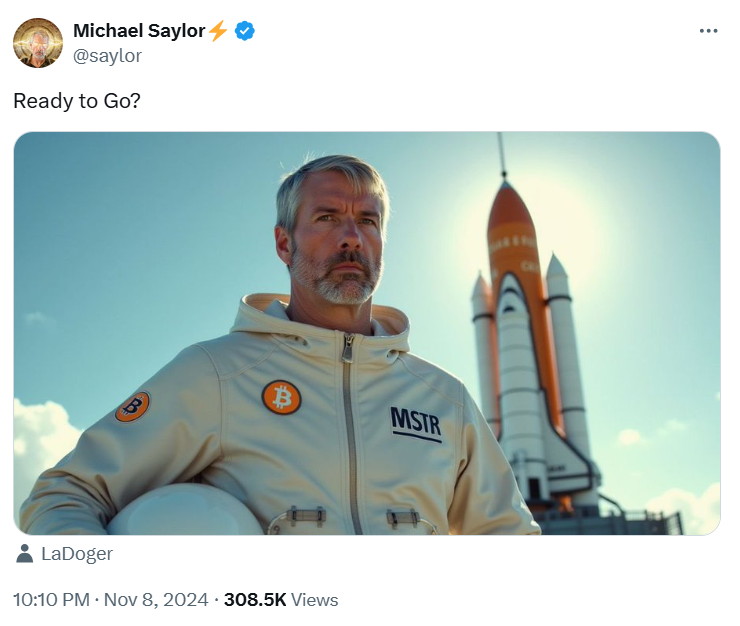Click the jacket's zipper pull
The image size is (740, 626).
click(x=348, y=348)
